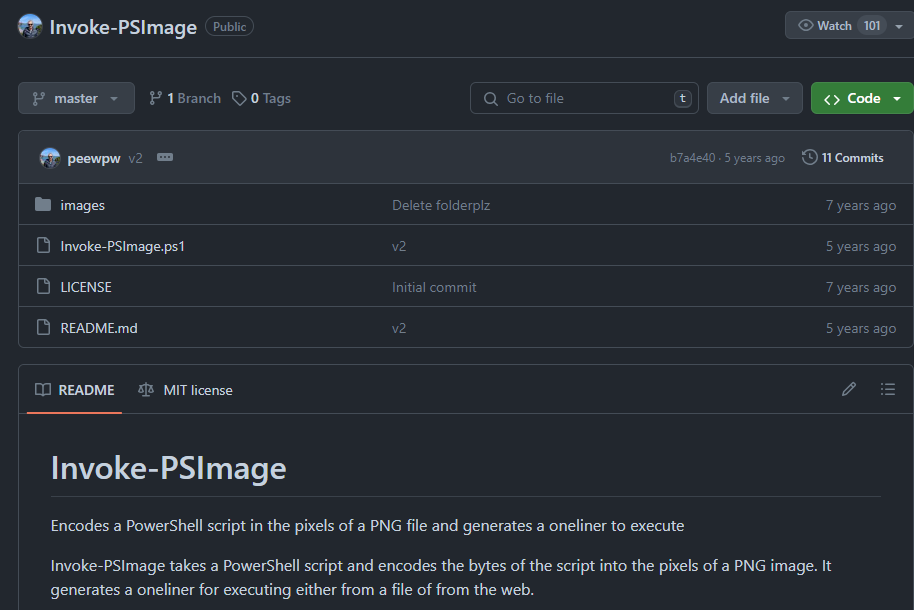The width and height of the screenshot is (914, 610).
Task: Expand commit message ellipsis icon
Action: [165, 158]
